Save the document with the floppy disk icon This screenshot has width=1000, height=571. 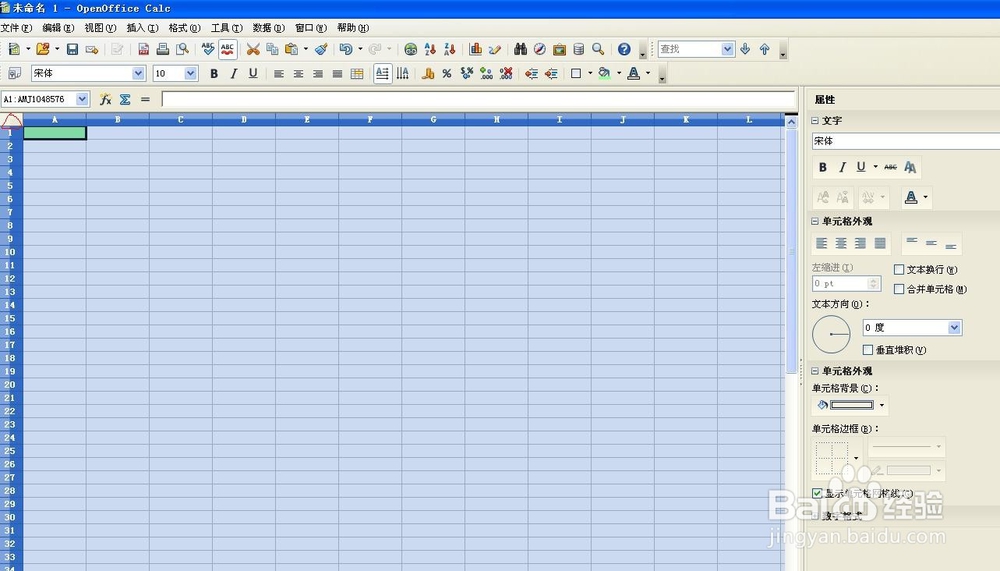[72, 49]
